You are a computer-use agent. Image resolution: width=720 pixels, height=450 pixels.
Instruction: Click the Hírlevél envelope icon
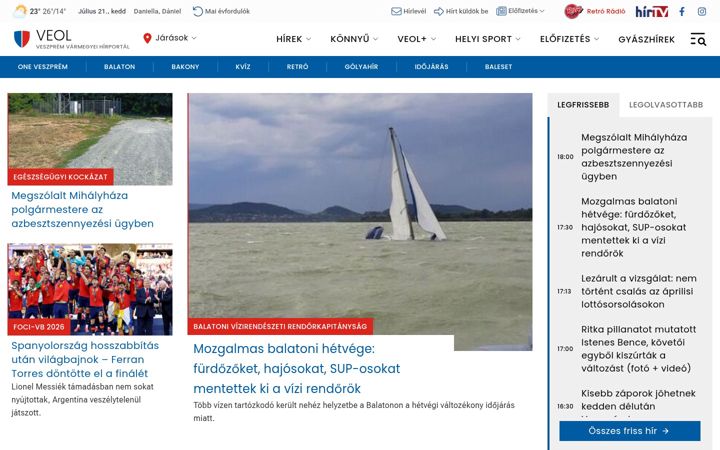pyautogui.click(x=396, y=11)
